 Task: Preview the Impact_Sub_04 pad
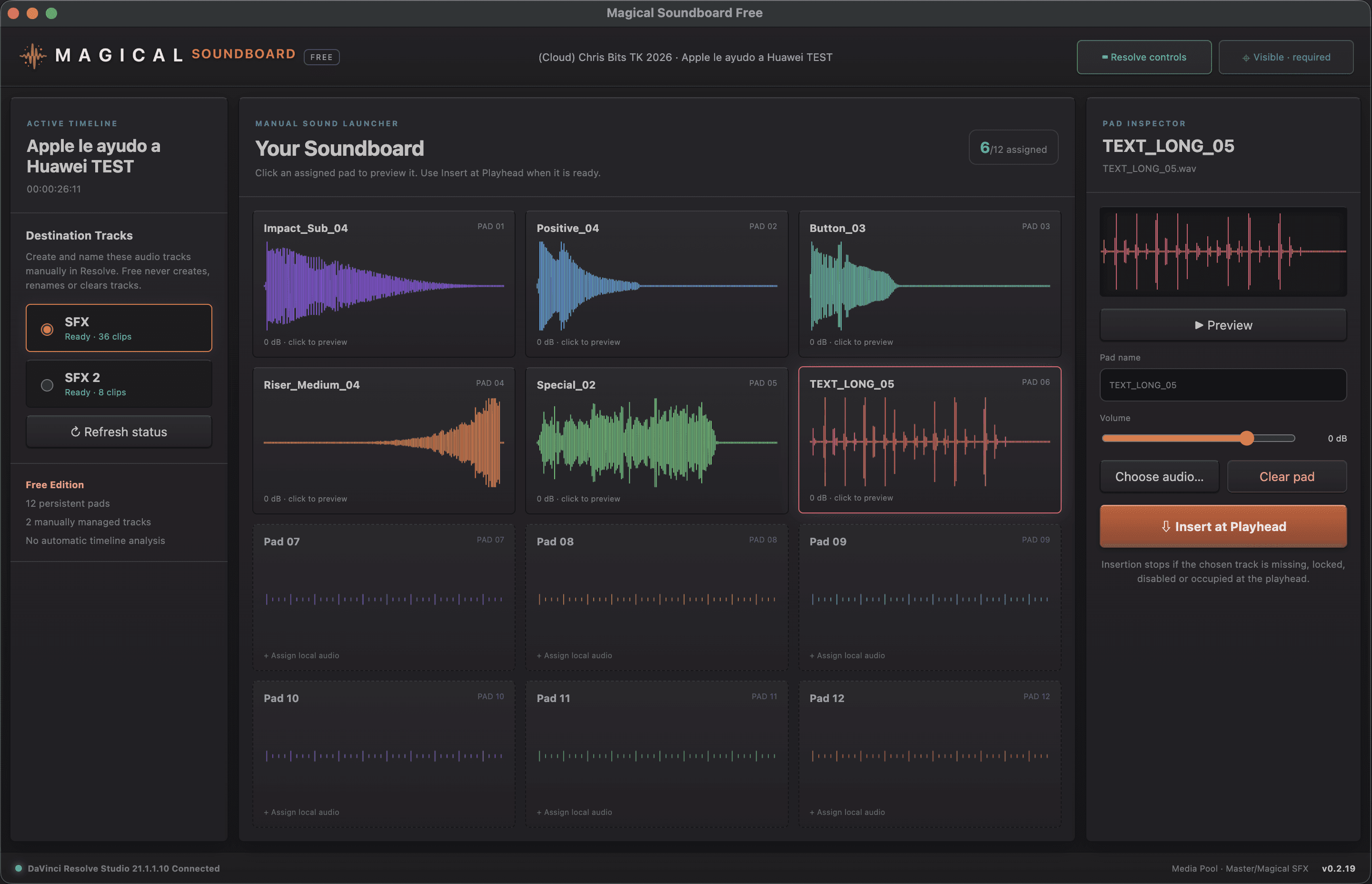(384, 284)
